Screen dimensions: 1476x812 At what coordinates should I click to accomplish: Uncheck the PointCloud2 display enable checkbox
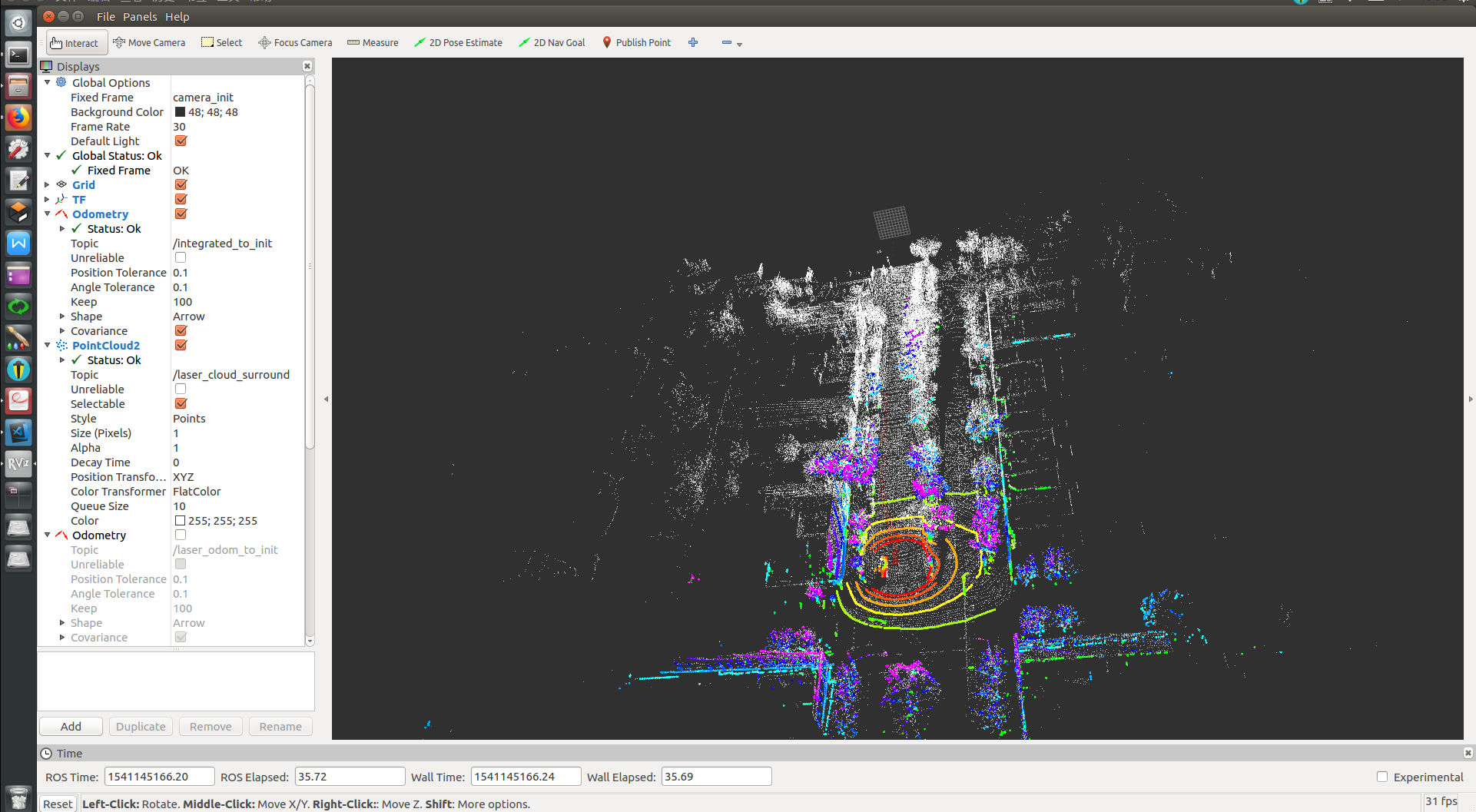(x=180, y=345)
